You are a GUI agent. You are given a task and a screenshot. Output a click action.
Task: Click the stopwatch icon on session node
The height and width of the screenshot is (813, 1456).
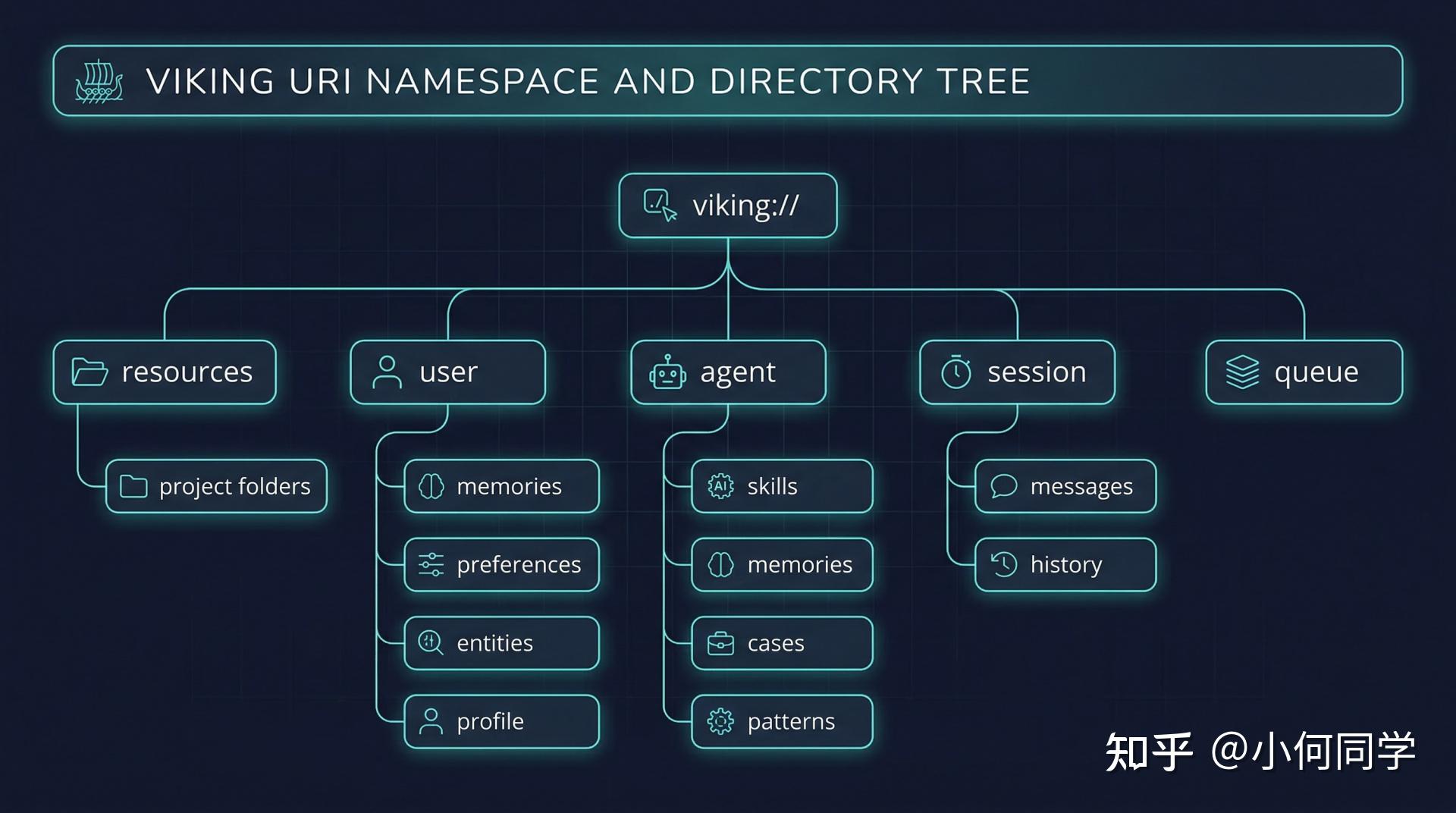pyautogui.click(x=955, y=372)
